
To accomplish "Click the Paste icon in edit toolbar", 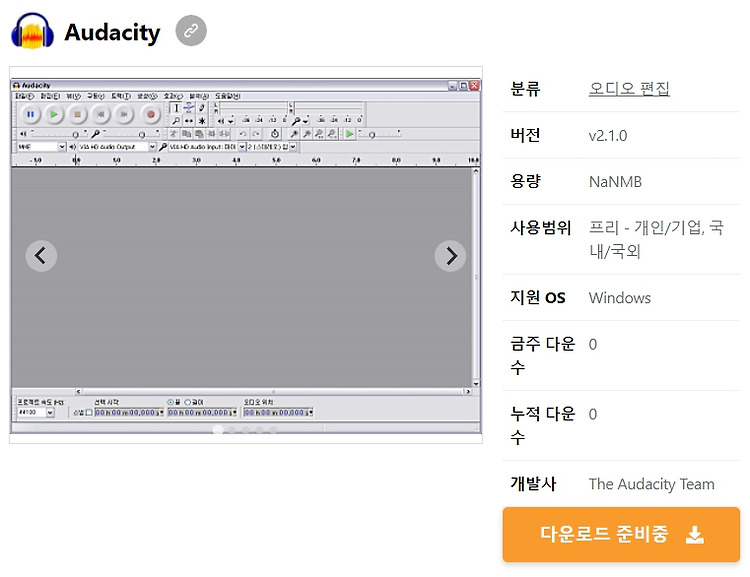I will click(199, 134).
